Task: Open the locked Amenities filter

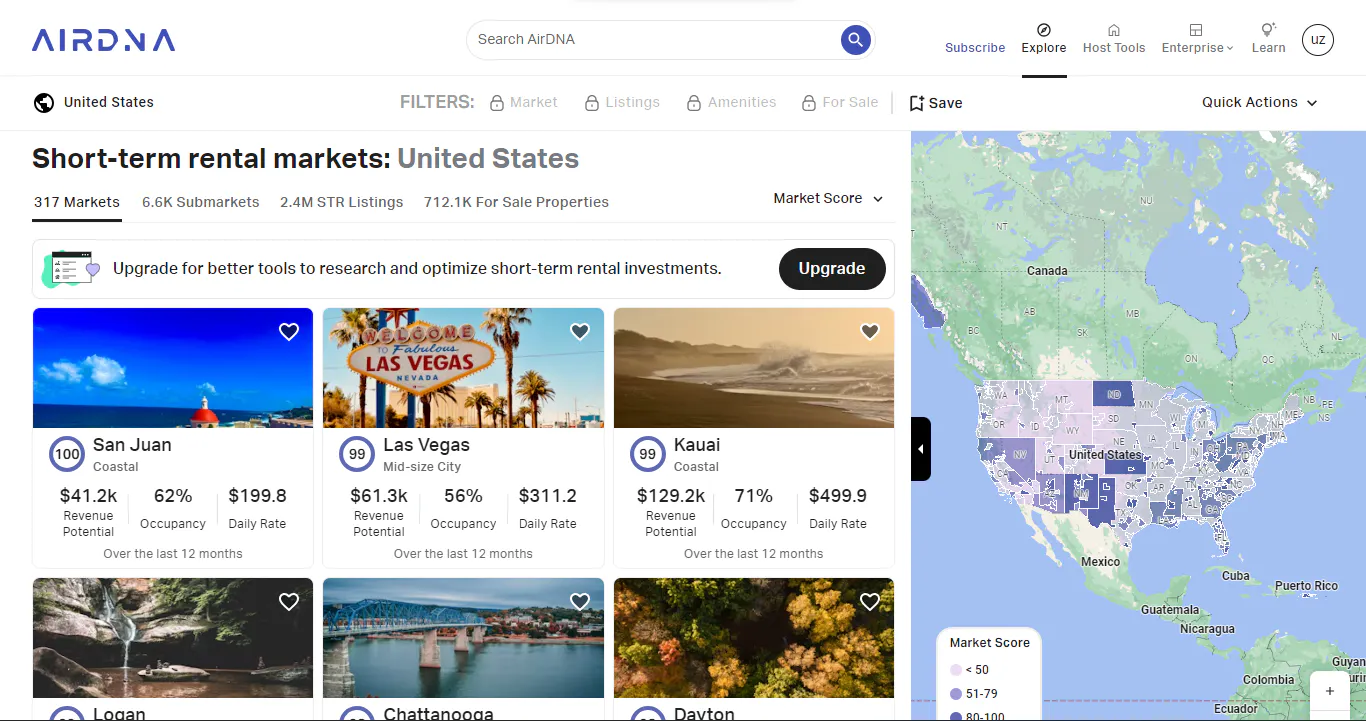Action: click(x=731, y=103)
